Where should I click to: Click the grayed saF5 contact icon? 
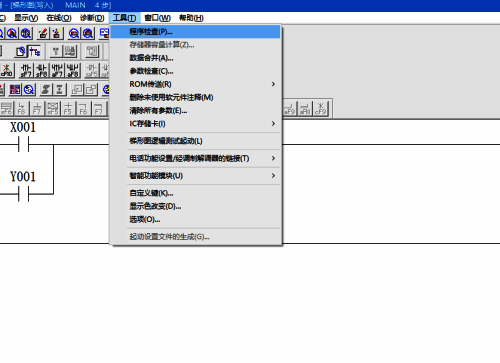click(92, 70)
